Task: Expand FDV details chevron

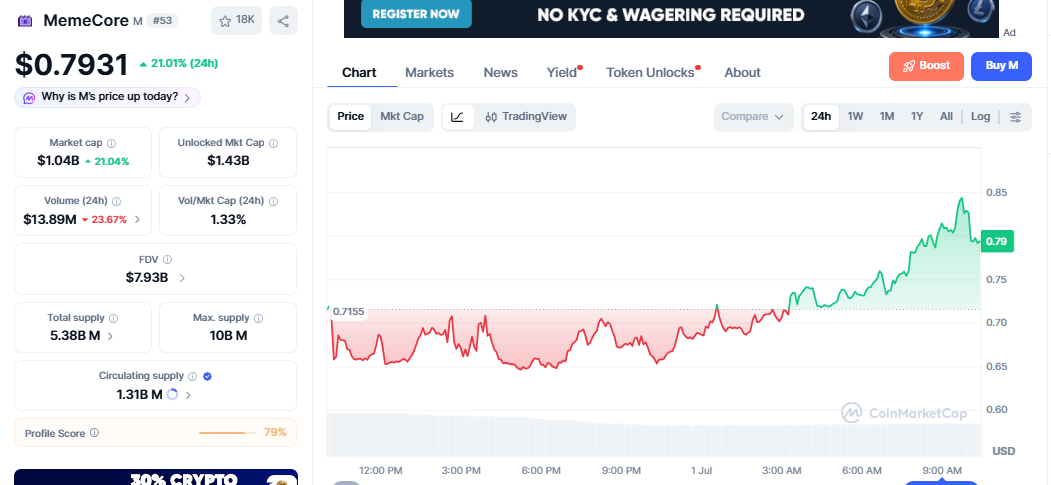Action: click(182, 277)
